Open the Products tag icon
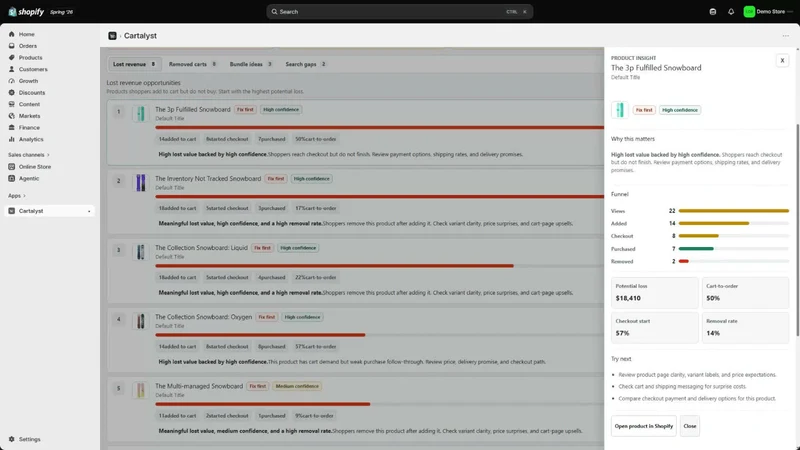This screenshot has height=450, width=800. tap(11, 58)
